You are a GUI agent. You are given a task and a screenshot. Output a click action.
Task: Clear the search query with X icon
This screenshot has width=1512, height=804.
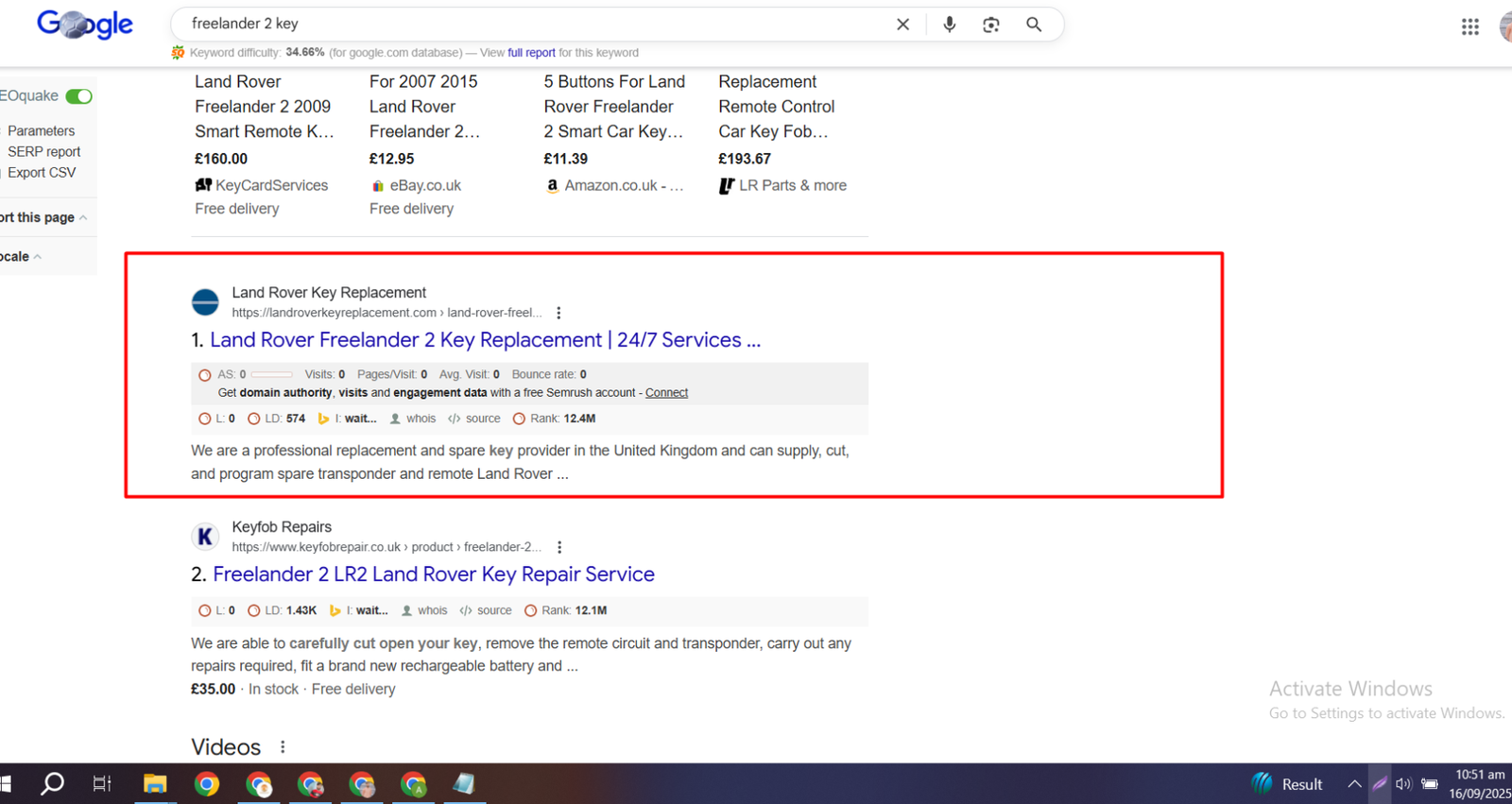click(902, 25)
